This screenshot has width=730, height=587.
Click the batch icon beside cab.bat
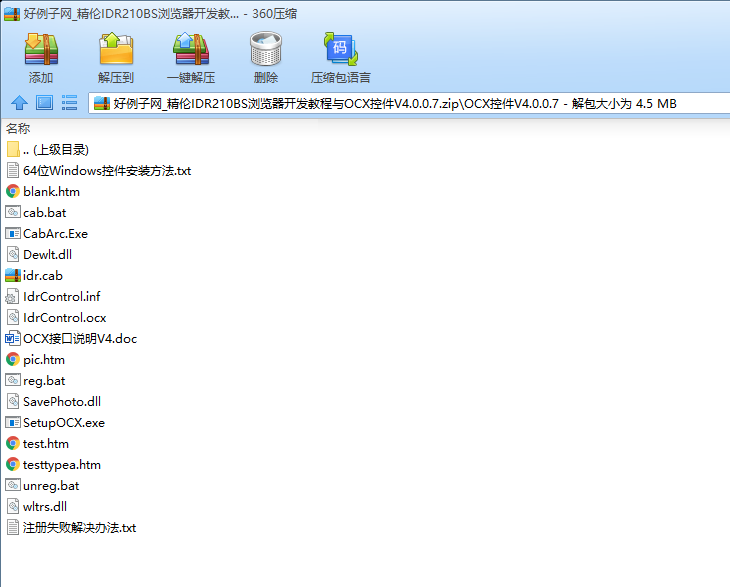(x=13, y=213)
